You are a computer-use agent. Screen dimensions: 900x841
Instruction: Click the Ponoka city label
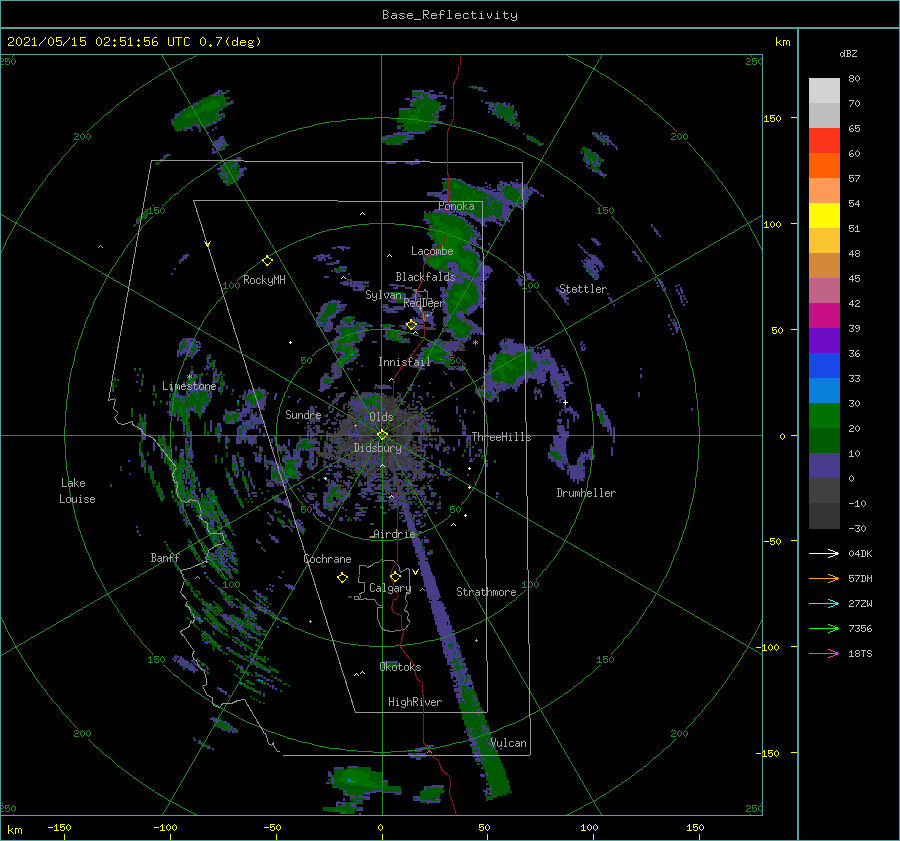coord(456,206)
